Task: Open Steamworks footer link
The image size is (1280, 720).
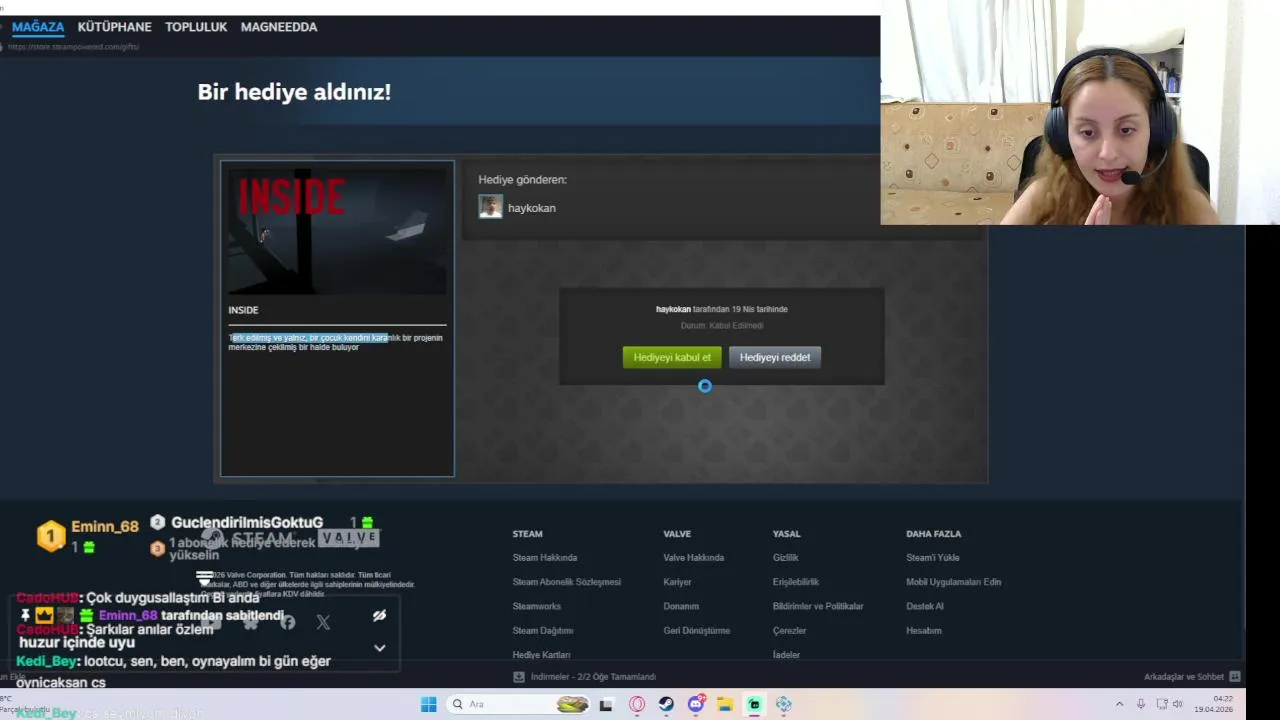Action: pos(537,606)
